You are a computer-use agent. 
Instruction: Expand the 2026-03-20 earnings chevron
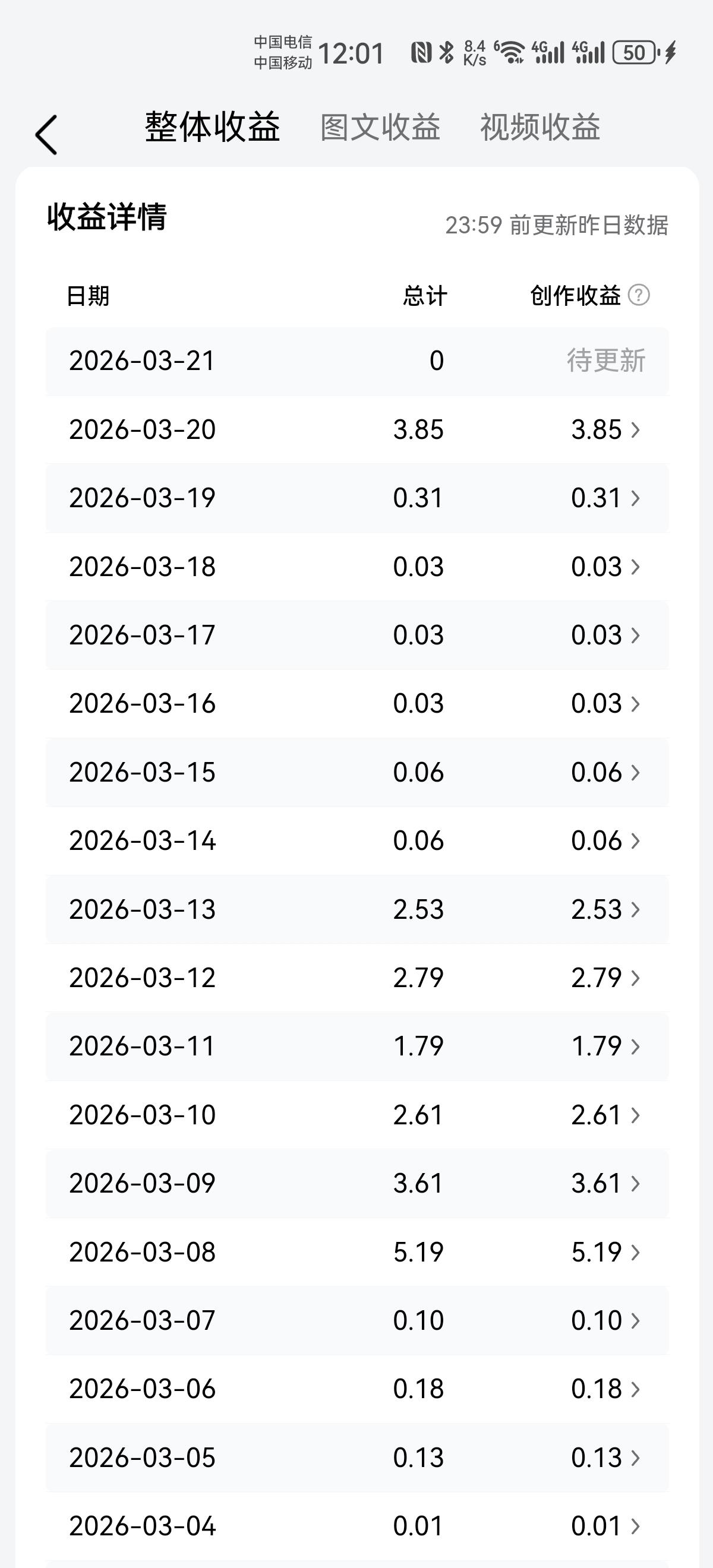click(x=636, y=430)
